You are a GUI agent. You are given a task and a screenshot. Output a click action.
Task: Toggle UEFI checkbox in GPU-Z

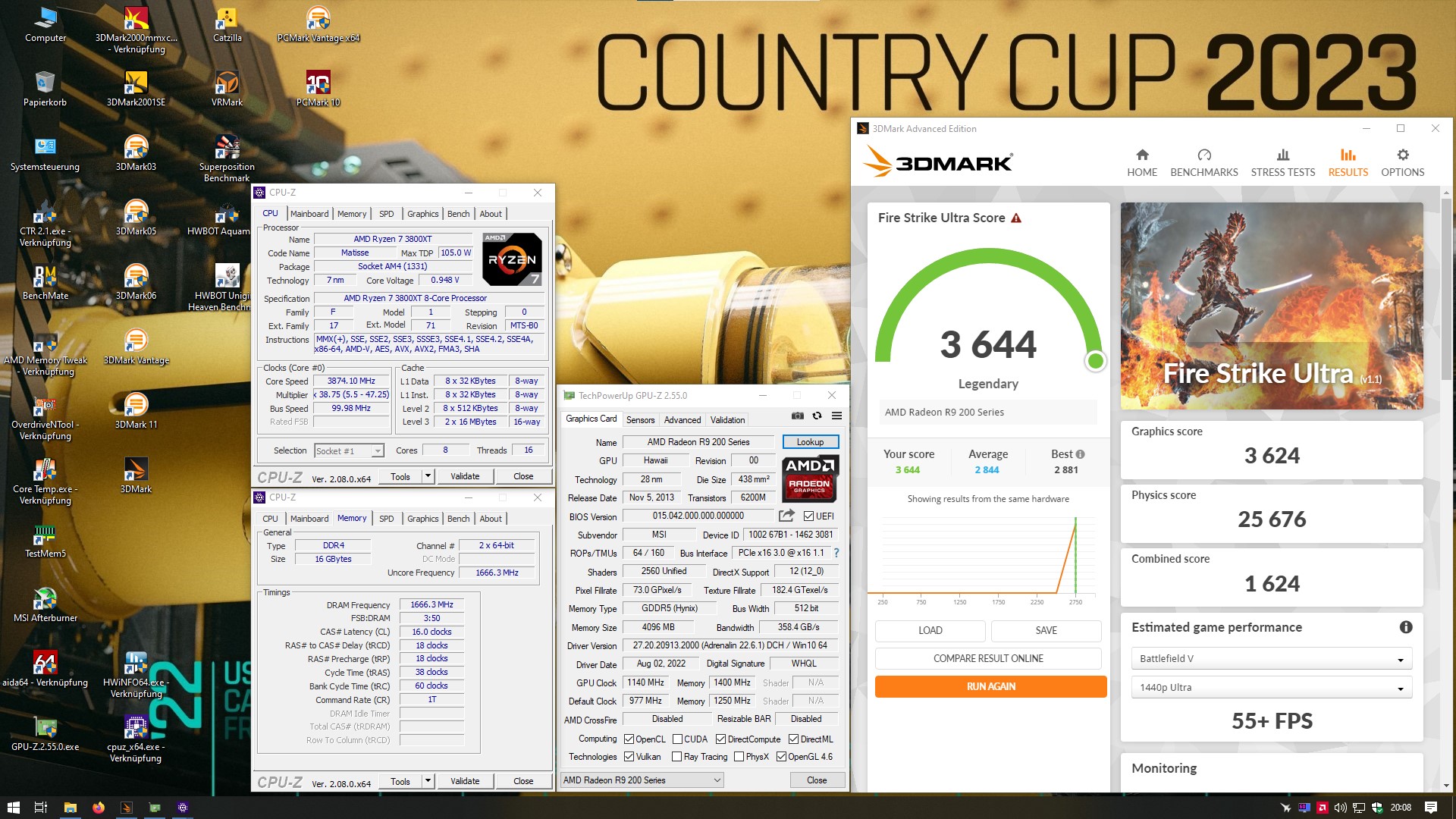[808, 516]
